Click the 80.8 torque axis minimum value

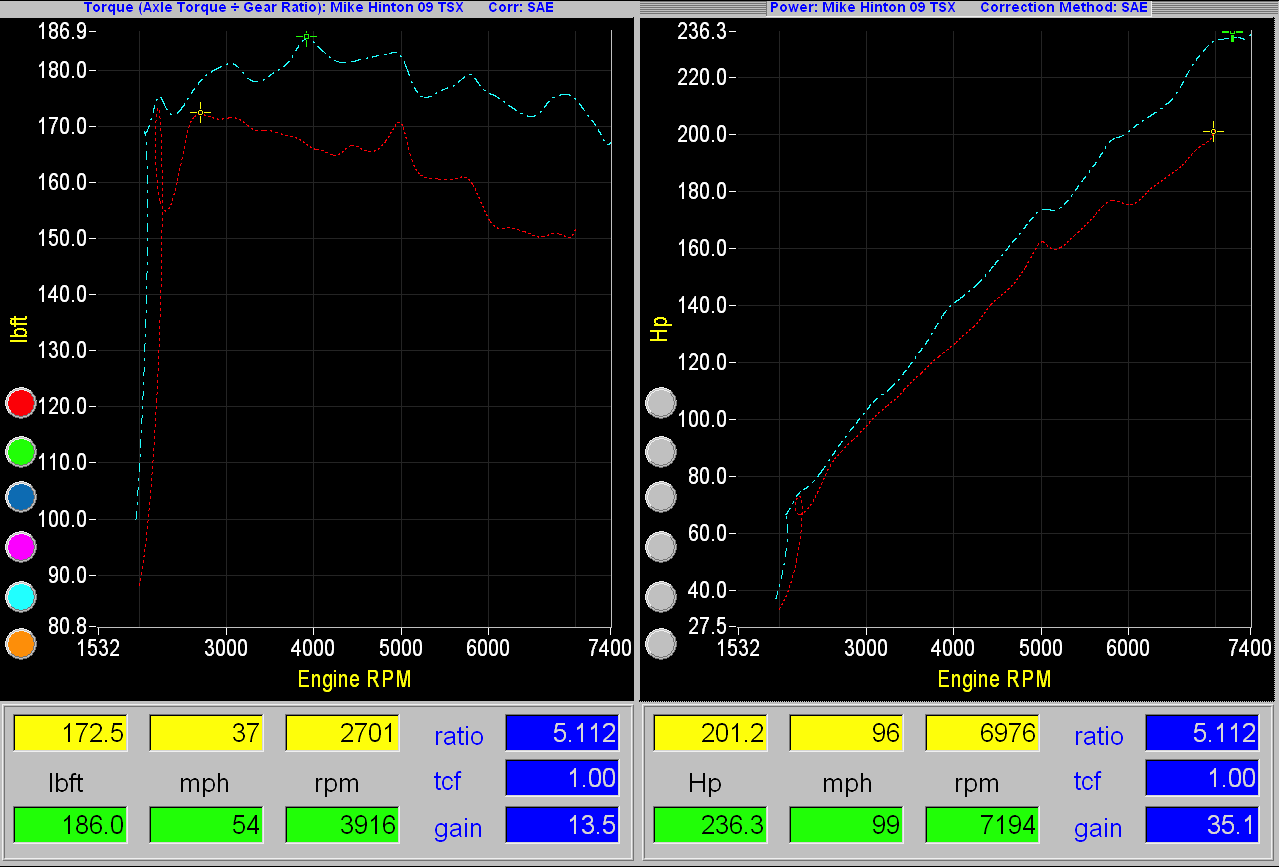click(67, 627)
